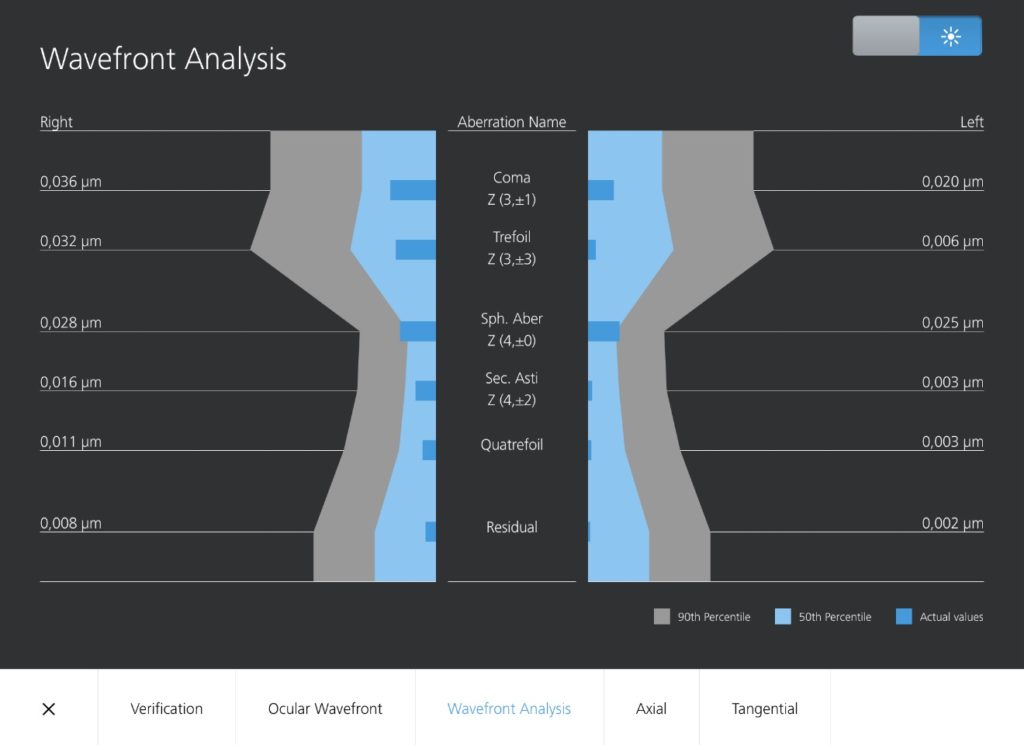Viewport: 1024px width, 745px height.
Task: Switch to the Axial tab
Action: [x=651, y=709]
